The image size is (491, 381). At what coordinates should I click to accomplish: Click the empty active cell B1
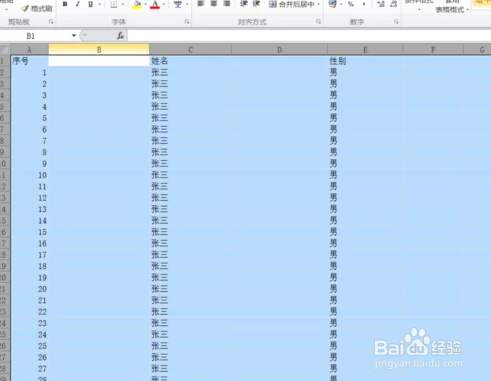tap(99, 61)
